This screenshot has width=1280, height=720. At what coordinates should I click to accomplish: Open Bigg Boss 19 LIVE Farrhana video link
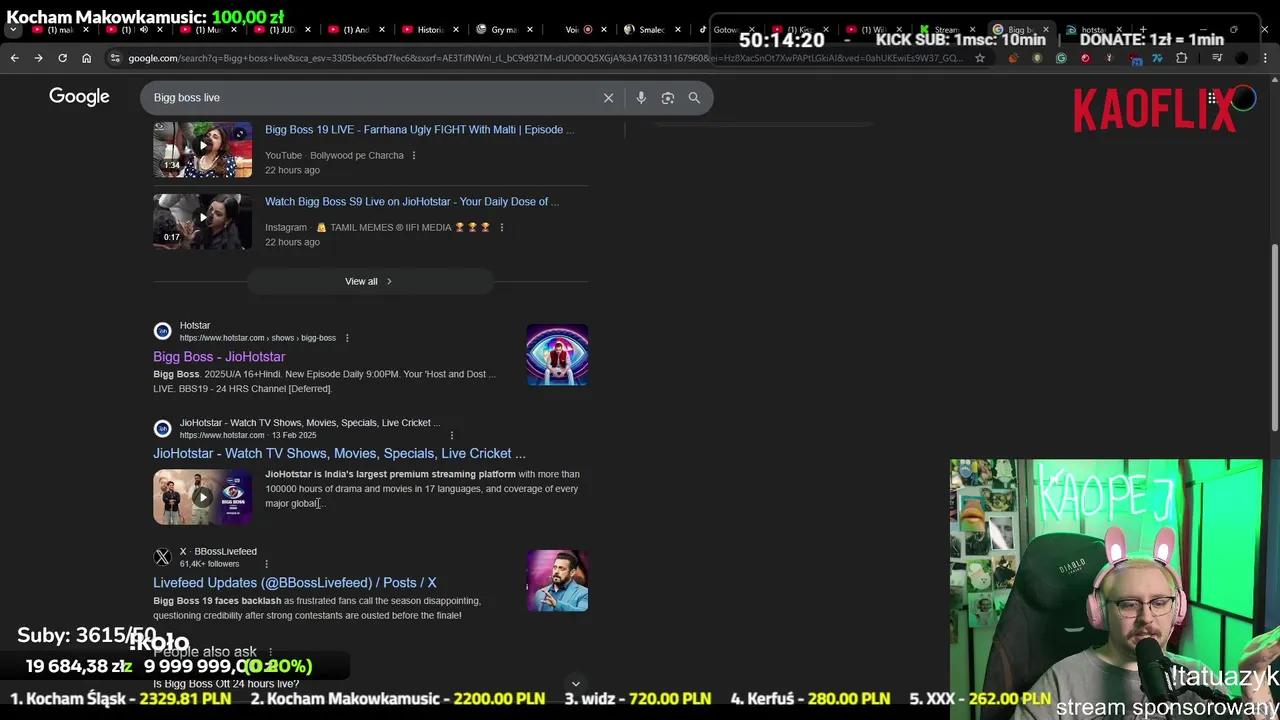(419, 129)
